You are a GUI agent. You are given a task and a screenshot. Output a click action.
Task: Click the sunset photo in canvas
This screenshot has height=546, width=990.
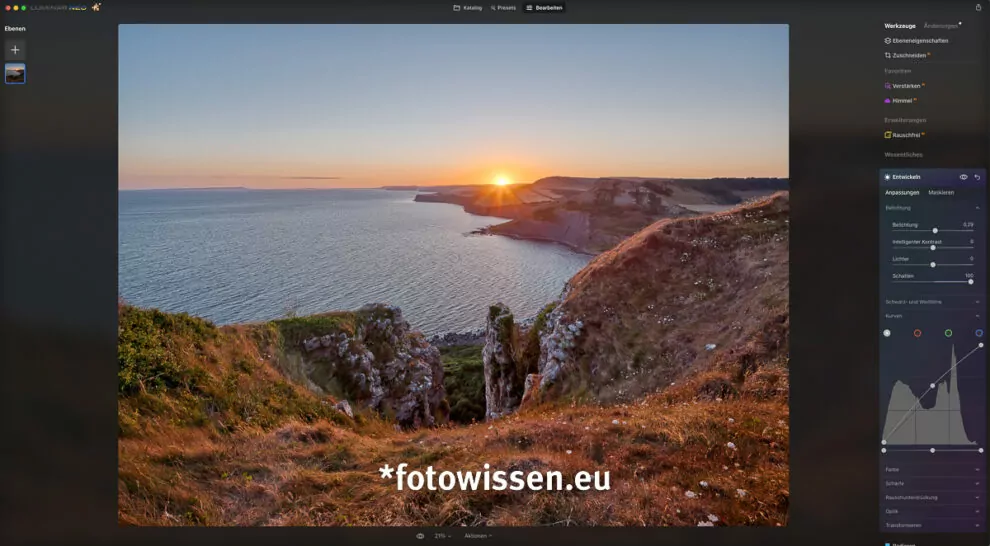click(453, 275)
